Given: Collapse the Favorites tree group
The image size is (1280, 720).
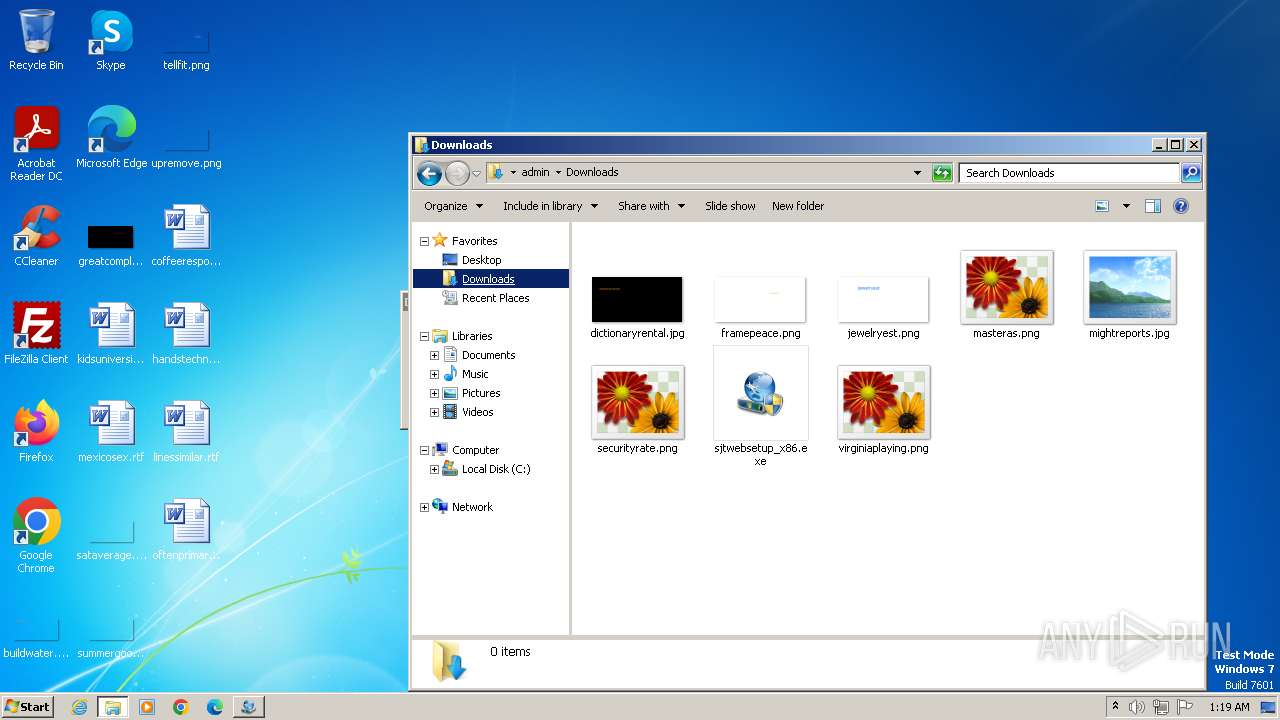Looking at the screenshot, I should coord(424,241).
